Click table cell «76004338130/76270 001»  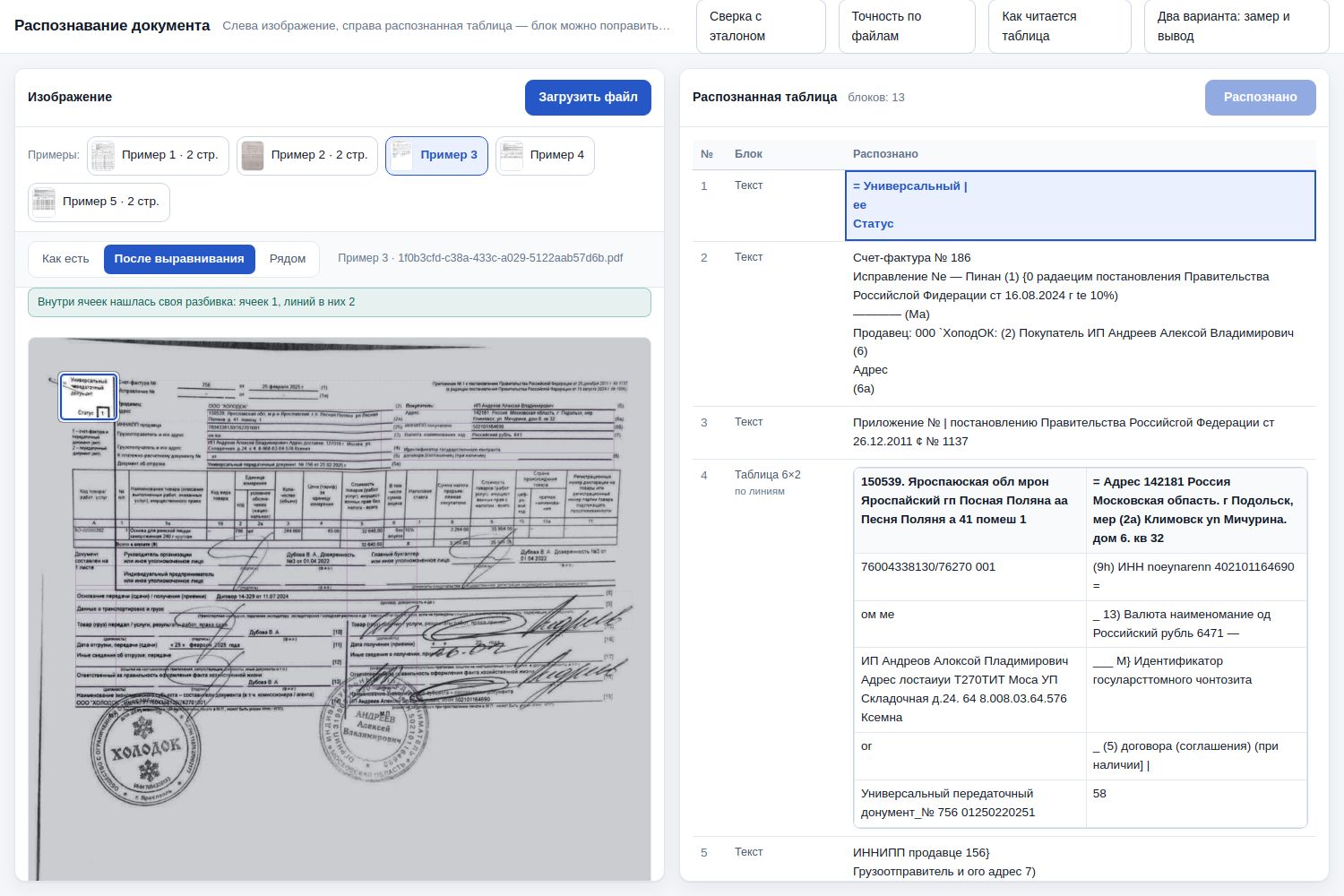(x=969, y=577)
